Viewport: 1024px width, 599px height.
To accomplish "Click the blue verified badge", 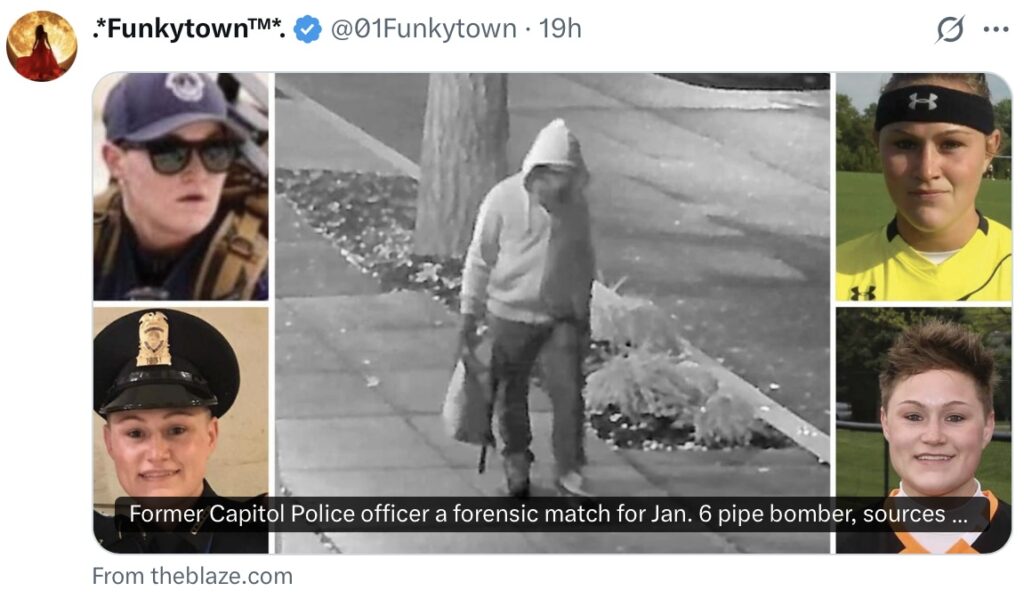I will point(307,29).
